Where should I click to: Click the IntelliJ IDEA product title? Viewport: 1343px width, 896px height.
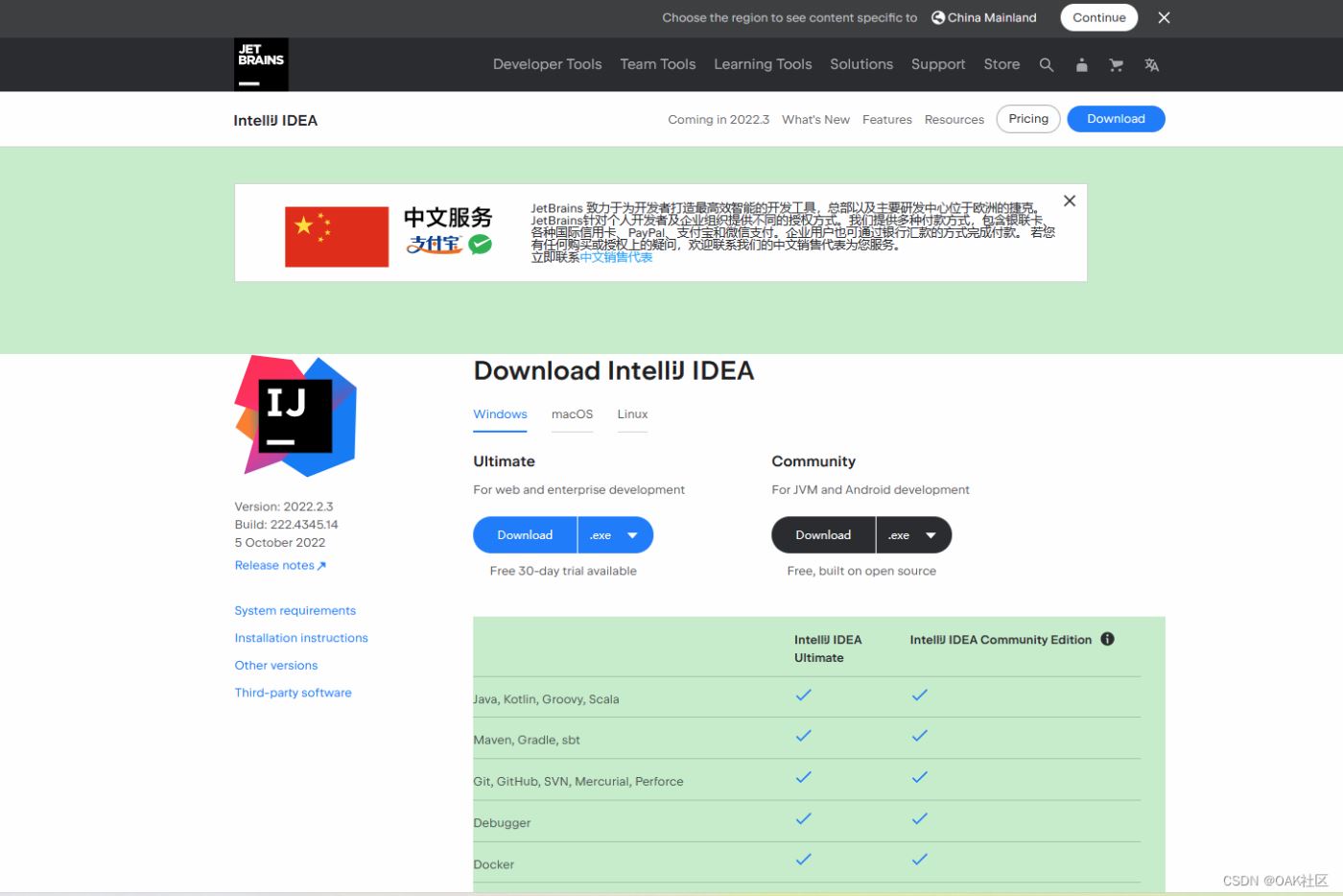pyautogui.click(x=275, y=120)
